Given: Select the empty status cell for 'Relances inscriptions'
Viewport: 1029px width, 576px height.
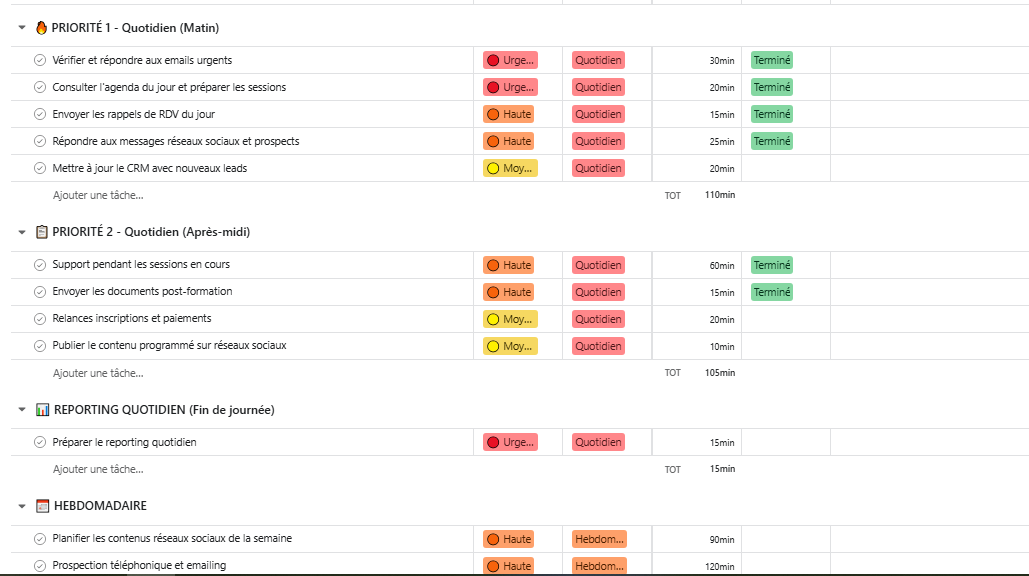Looking at the screenshot, I should (786, 319).
